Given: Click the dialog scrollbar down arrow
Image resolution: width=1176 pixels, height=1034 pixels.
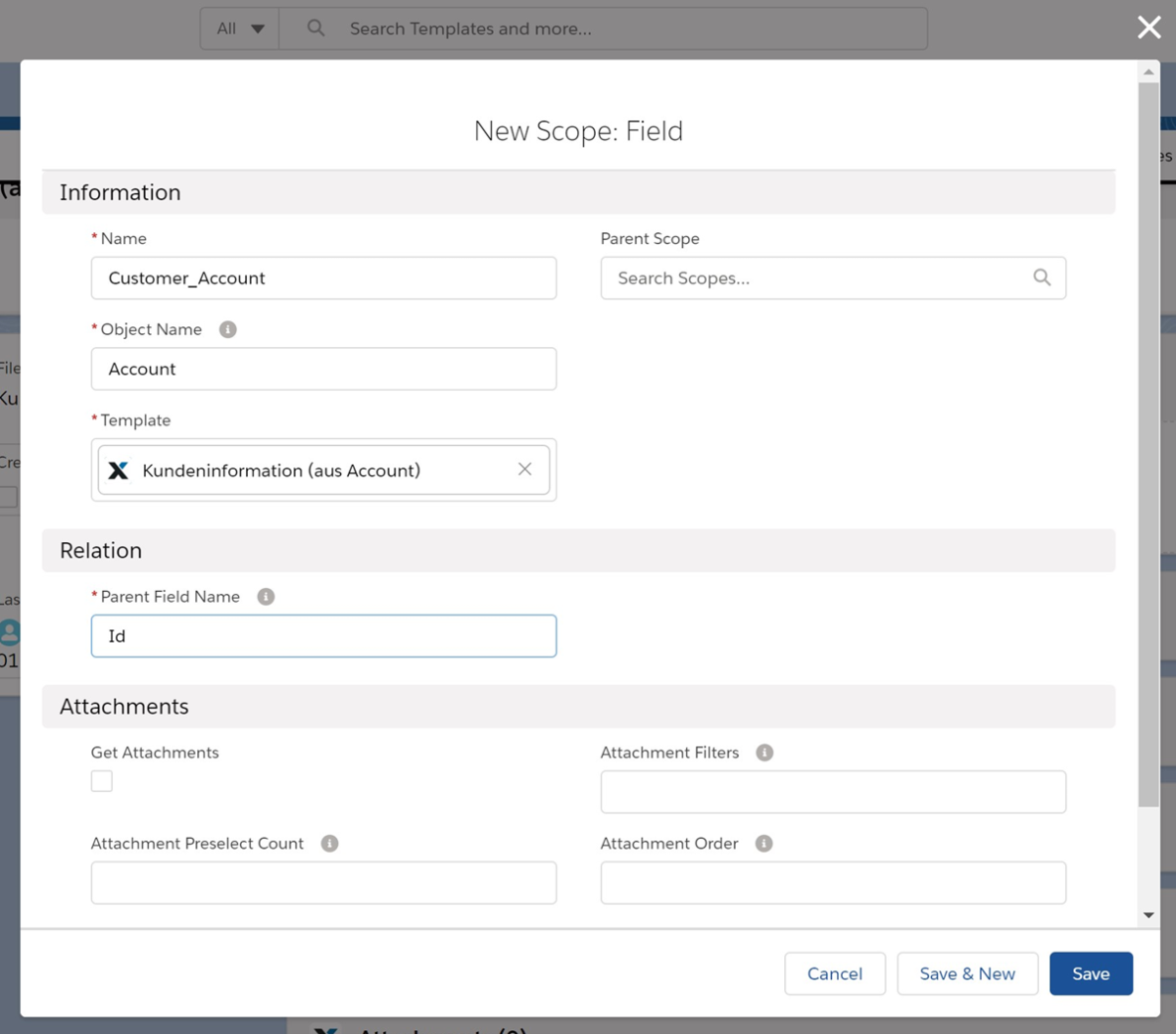Looking at the screenshot, I should click(1149, 915).
